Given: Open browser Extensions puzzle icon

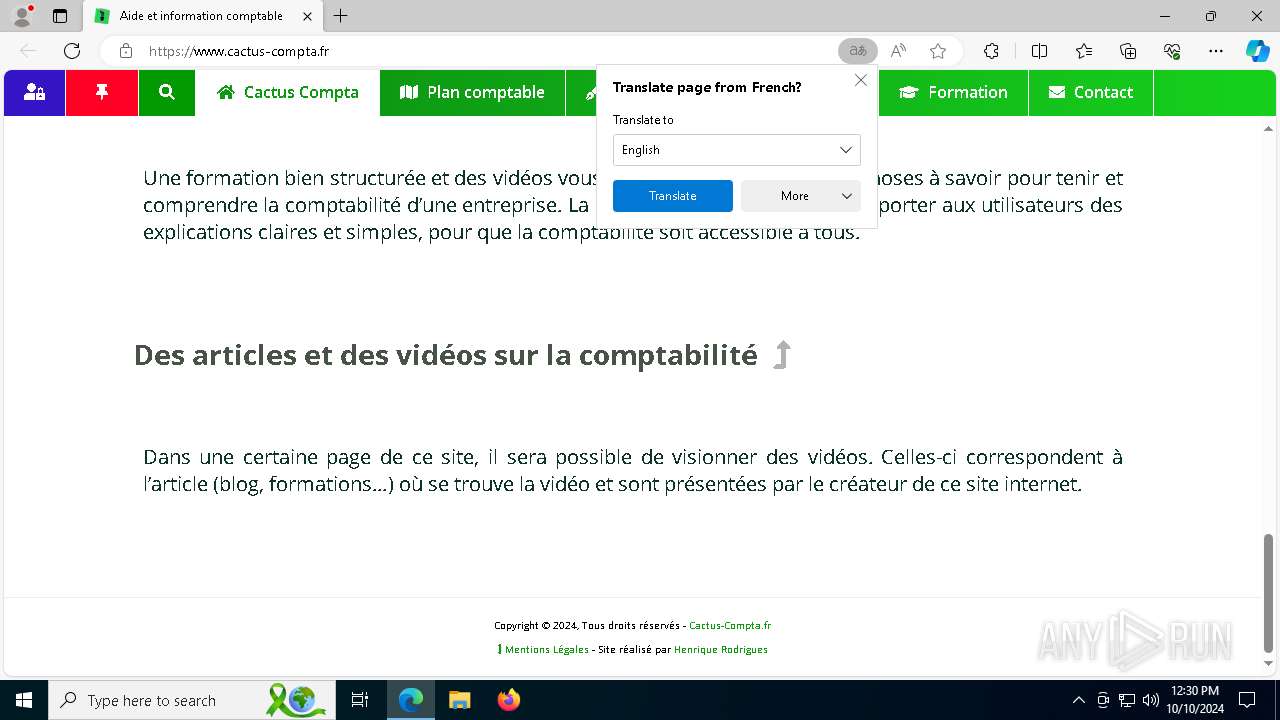Looking at the screenshot, I should click(x=991, y=51).
